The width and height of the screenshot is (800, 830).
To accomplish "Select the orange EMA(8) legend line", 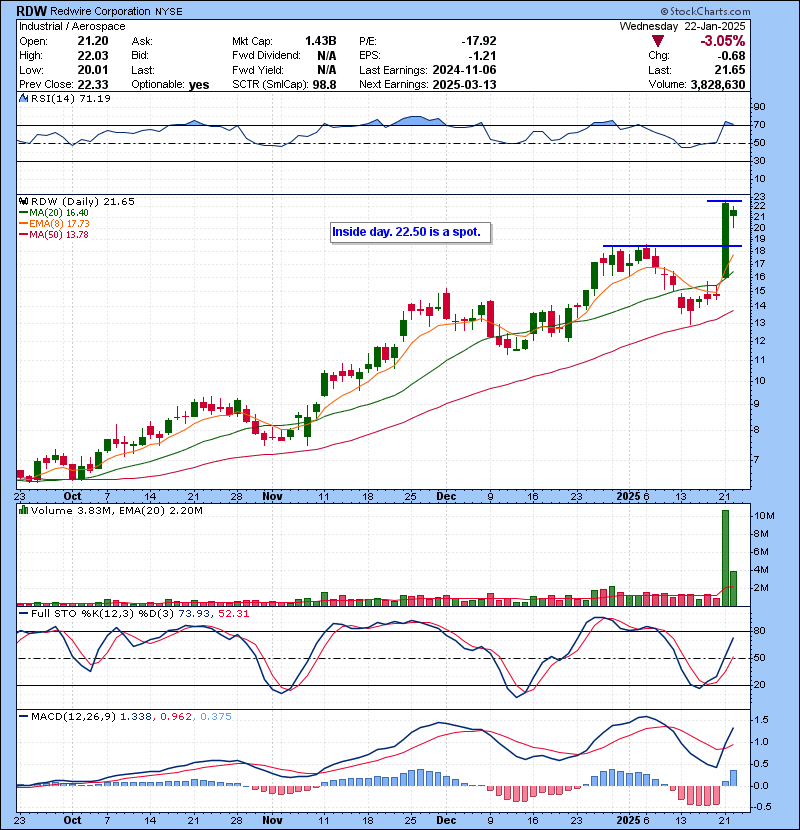I will pyautogui.click(x=23, y=223).
